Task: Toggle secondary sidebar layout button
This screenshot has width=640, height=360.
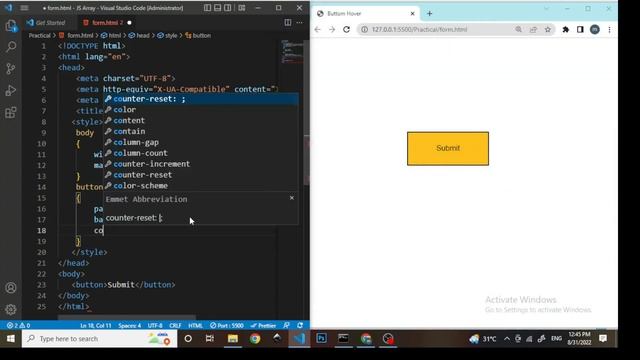Action: 228,8
